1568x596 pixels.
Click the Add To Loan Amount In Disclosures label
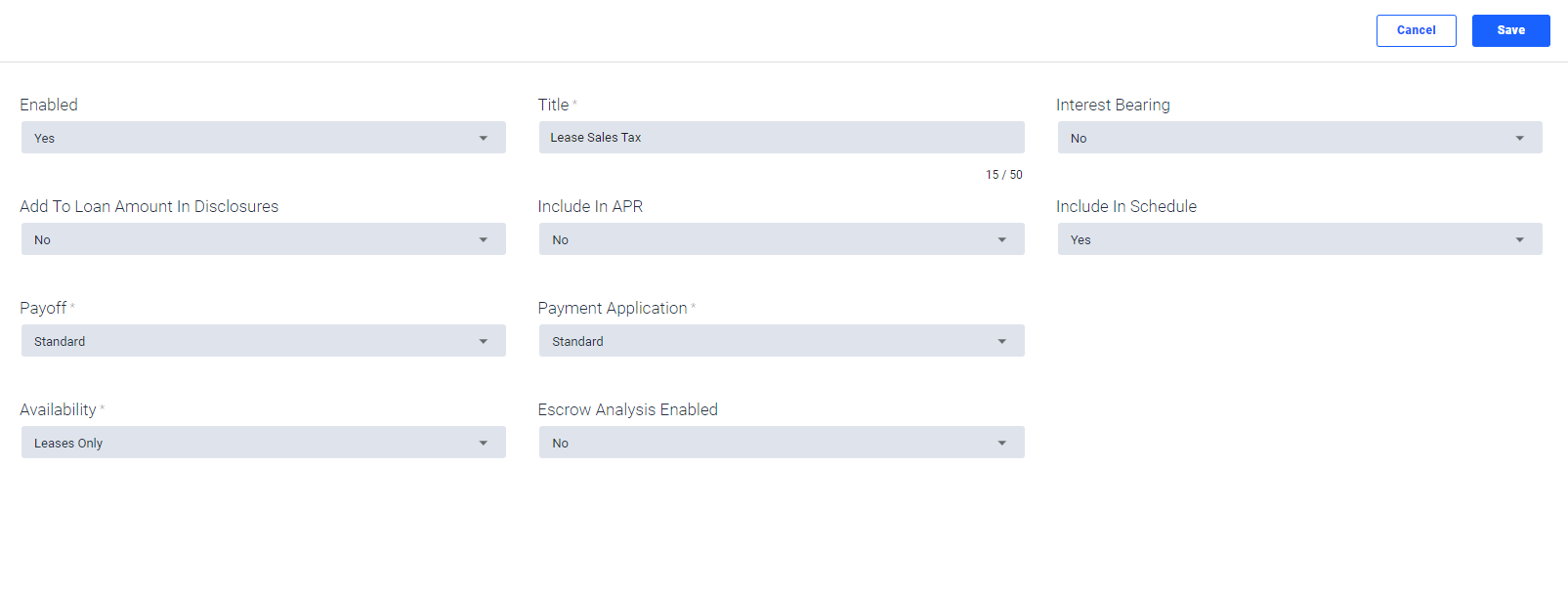coord(148,206)
